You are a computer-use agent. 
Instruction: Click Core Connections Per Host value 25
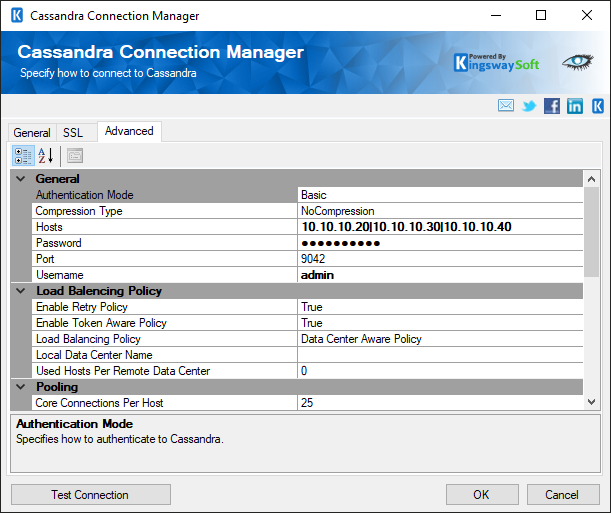click(440, 402)
